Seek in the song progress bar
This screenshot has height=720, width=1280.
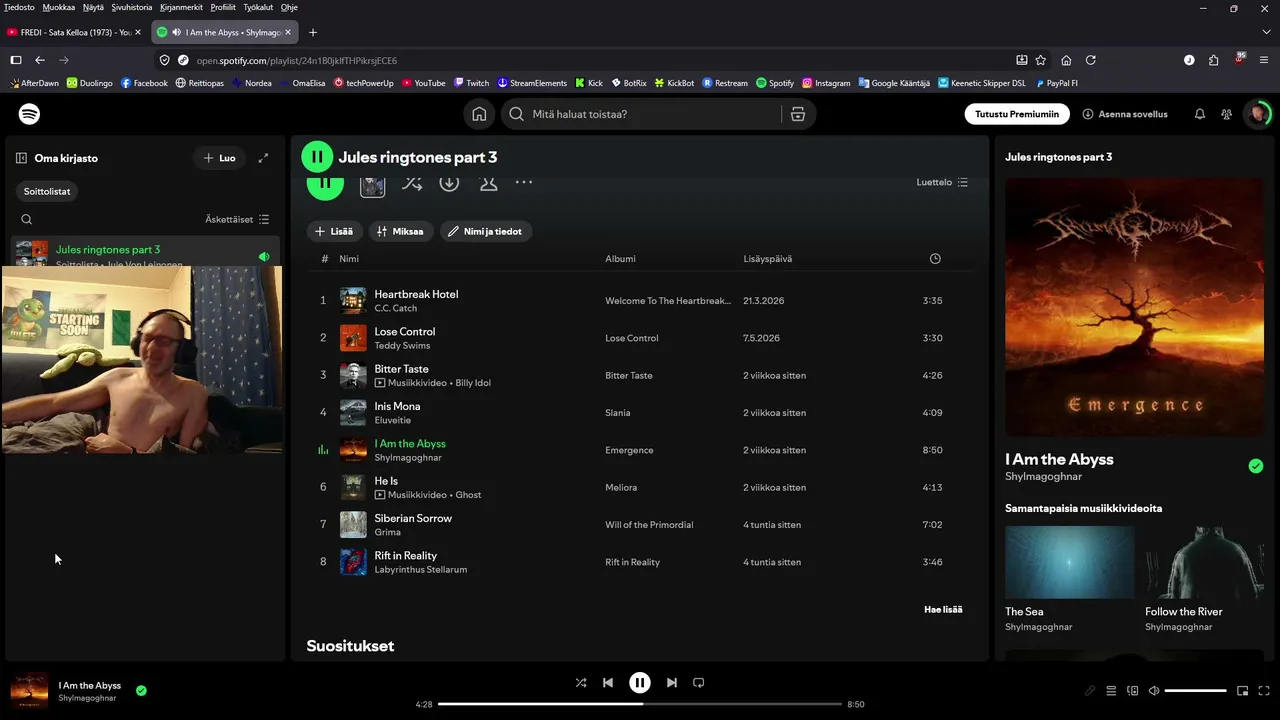pyautogui.click(x=640, y=704)
